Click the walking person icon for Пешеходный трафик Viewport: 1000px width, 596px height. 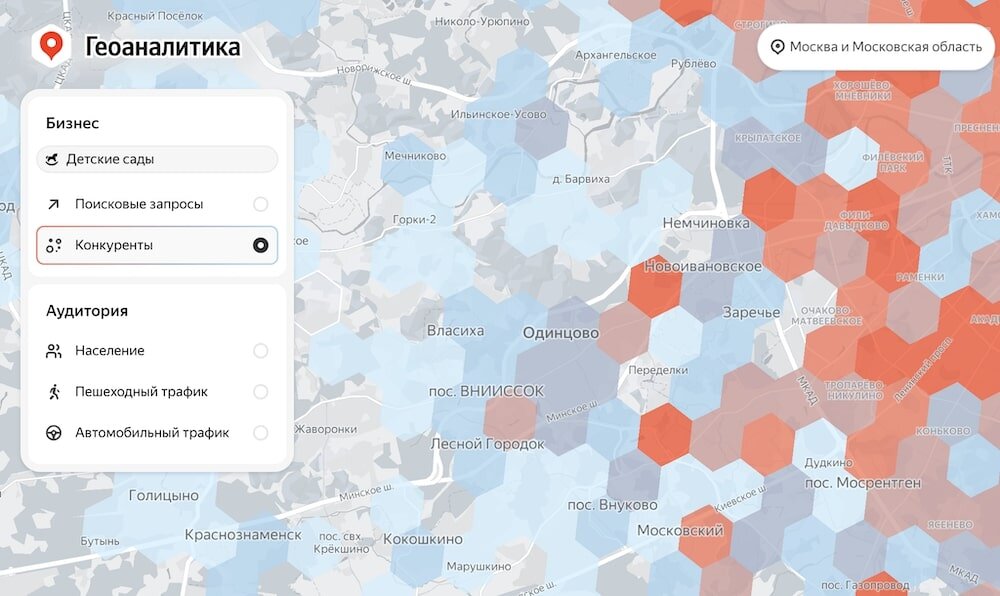[54, 391]
